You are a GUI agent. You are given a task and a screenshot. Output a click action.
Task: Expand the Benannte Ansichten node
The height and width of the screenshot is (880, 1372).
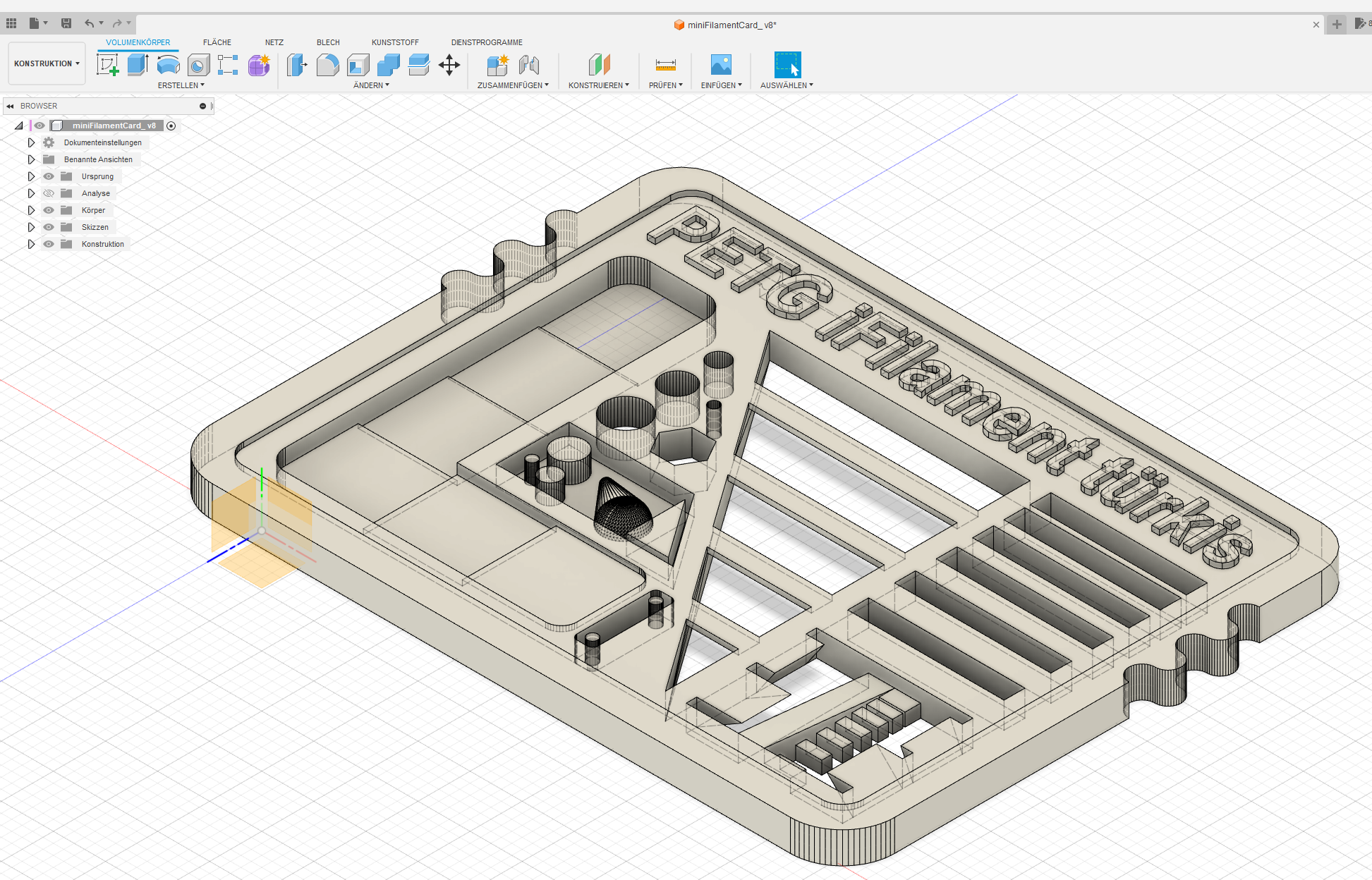tap(31, 159)
